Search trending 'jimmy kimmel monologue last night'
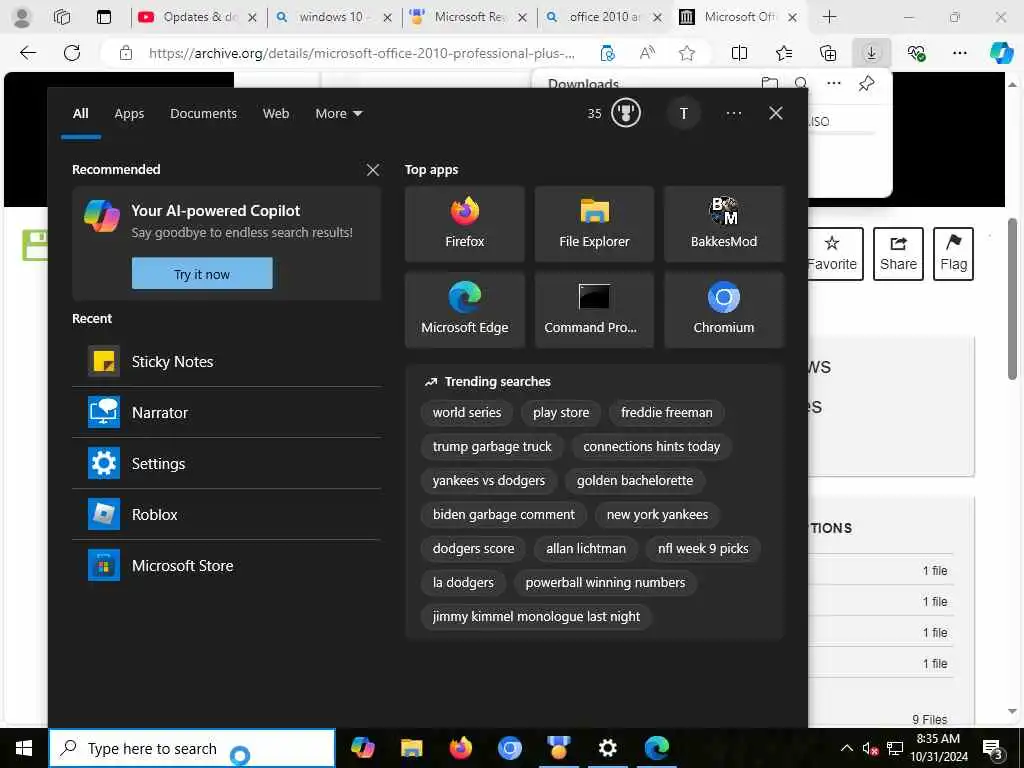This screenshot has width=1024, height=768. click(536, 616)
